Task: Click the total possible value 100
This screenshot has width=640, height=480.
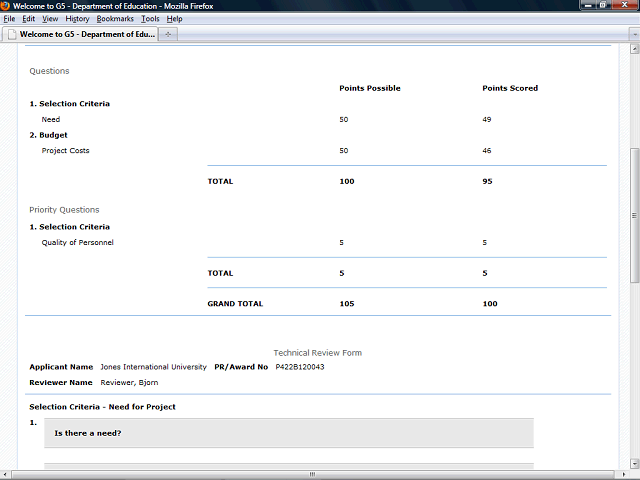Action: pyautogui.click(x=347, y=181)
